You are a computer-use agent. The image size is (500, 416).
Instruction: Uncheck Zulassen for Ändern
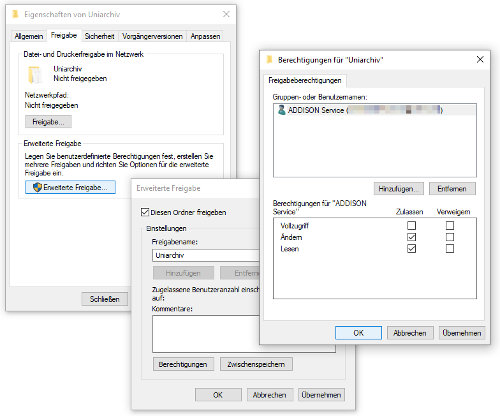411,237
